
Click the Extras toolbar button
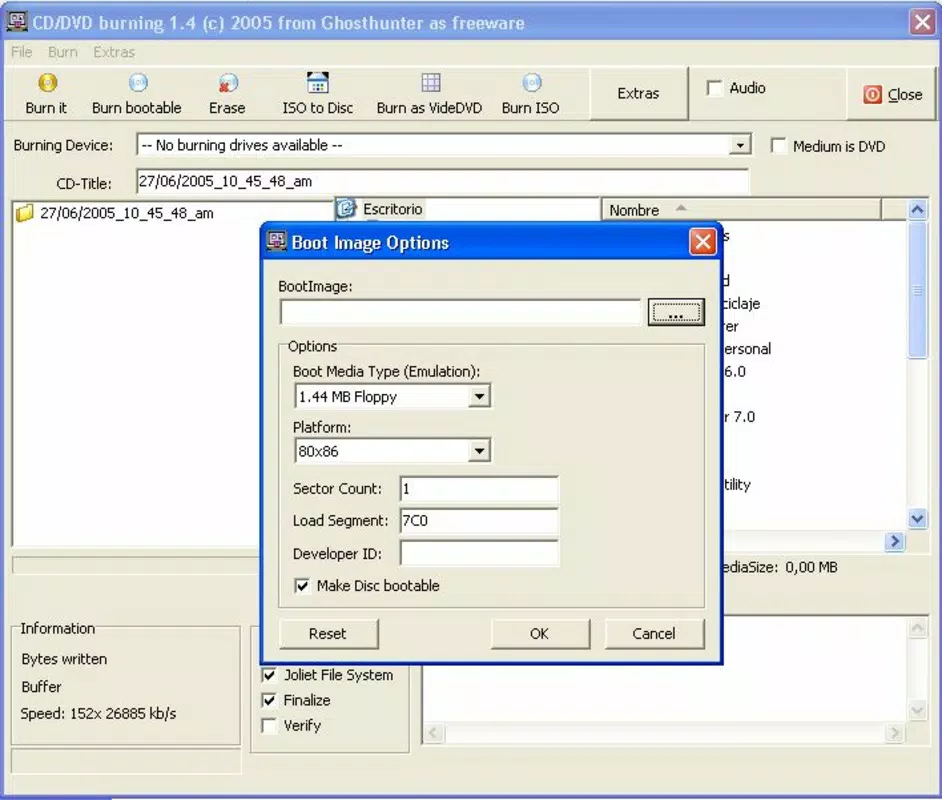point(638,94)
